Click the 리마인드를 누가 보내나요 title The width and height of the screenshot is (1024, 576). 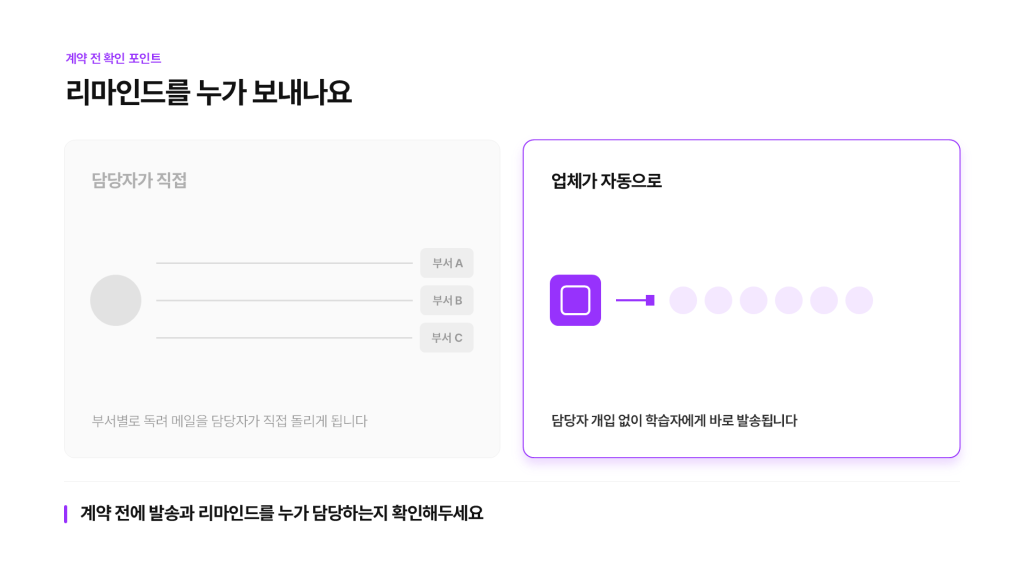coord(208,92)
